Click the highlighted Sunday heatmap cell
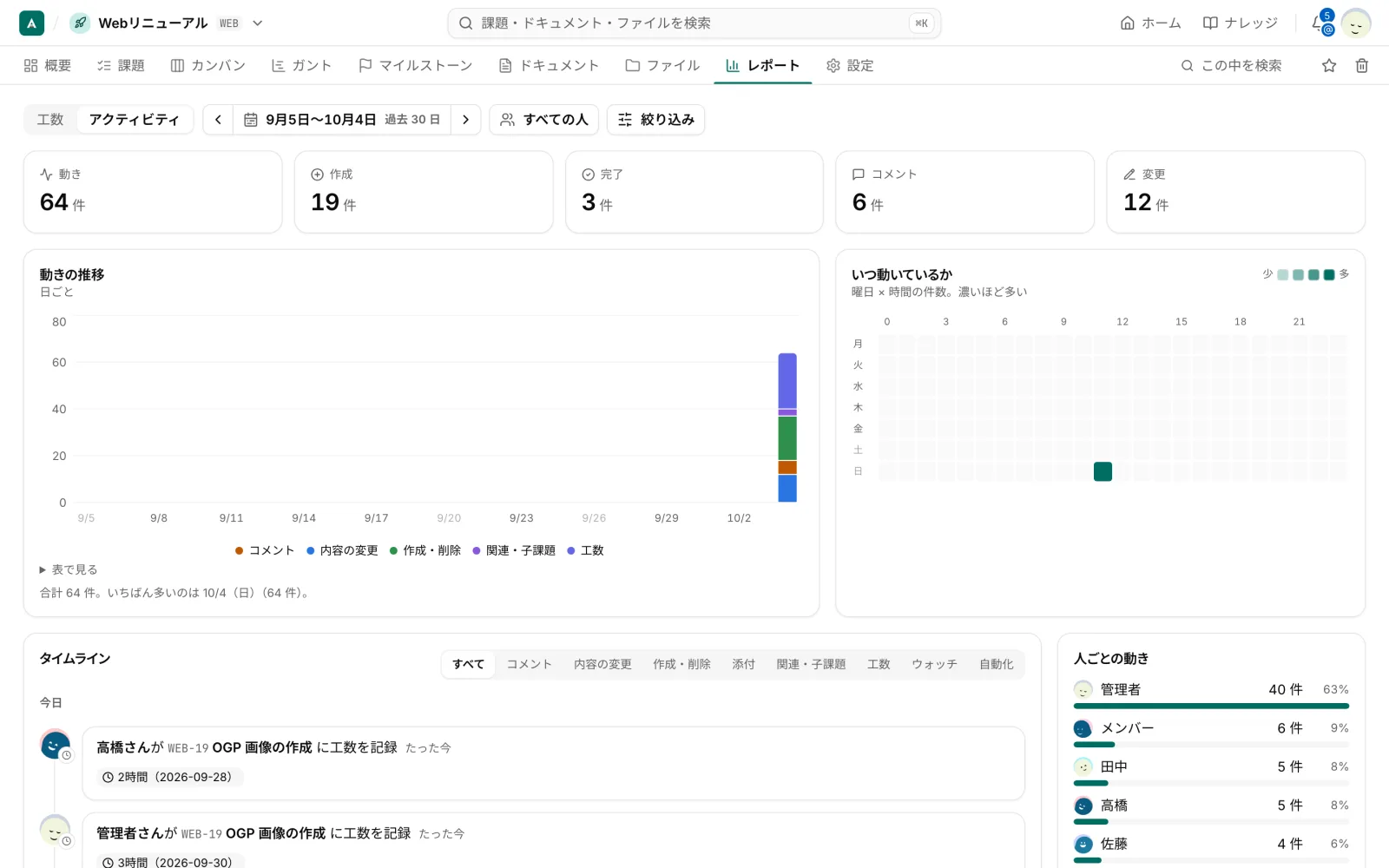1389x868 pixels. (x=1103, y=471)
